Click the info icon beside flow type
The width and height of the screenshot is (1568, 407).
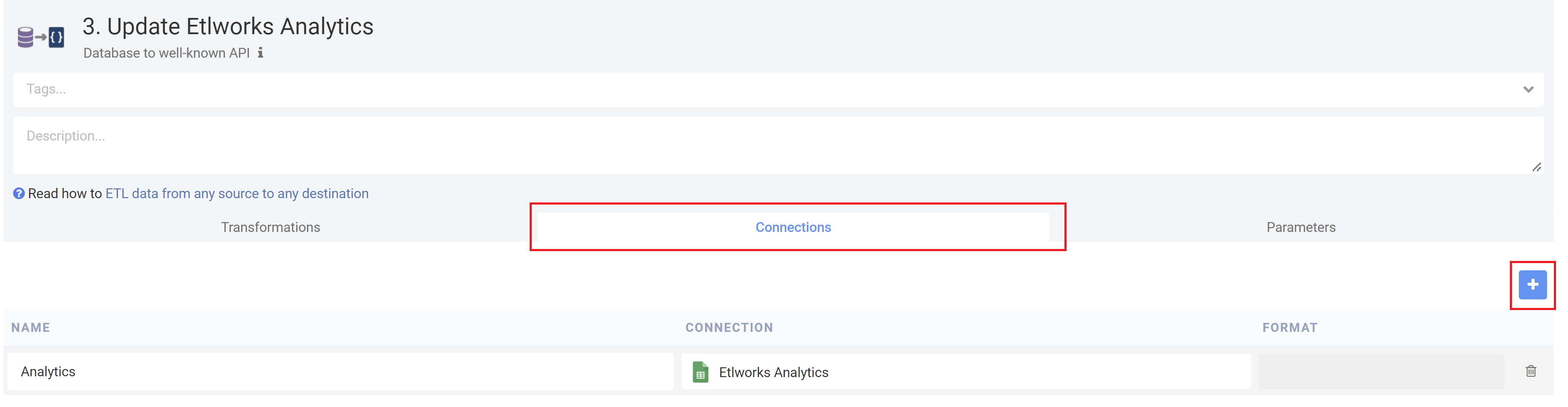(260, 53)
